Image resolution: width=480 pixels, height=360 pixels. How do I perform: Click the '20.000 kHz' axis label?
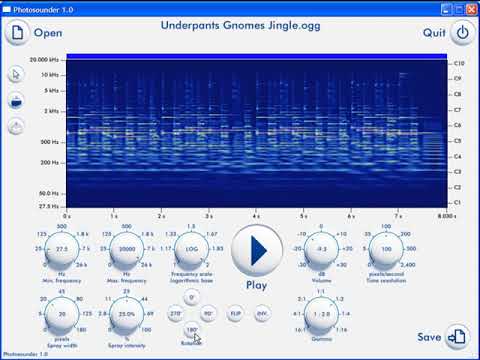click(44, 60)
